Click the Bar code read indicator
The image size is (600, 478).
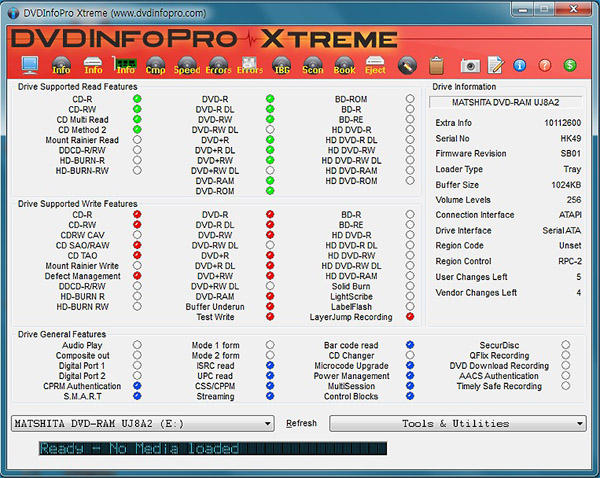click(x=410, y=345)
